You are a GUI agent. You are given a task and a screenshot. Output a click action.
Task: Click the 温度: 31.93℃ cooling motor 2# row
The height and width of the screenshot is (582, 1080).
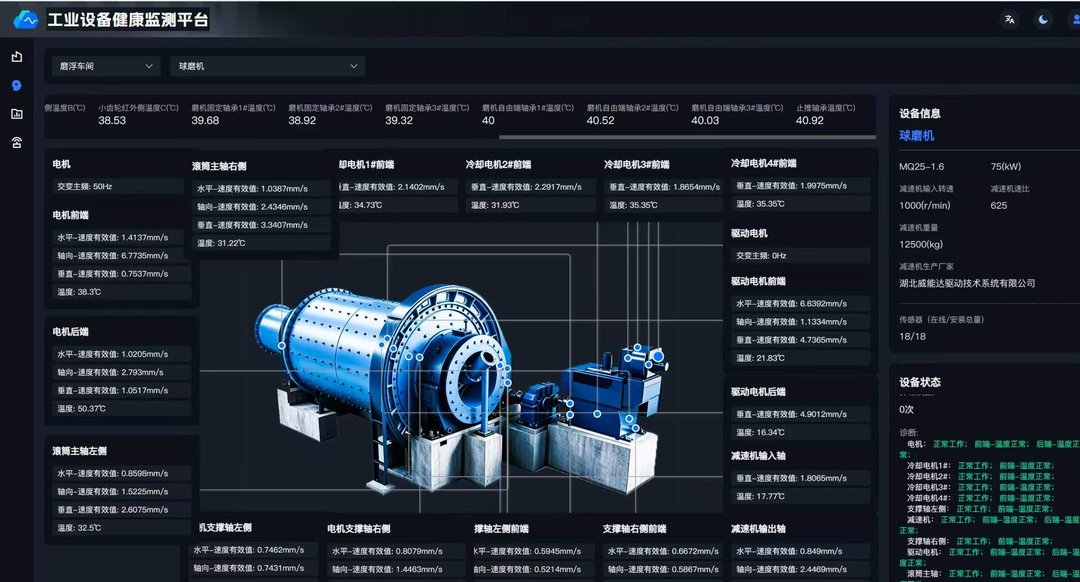click(x=530, y=205)
